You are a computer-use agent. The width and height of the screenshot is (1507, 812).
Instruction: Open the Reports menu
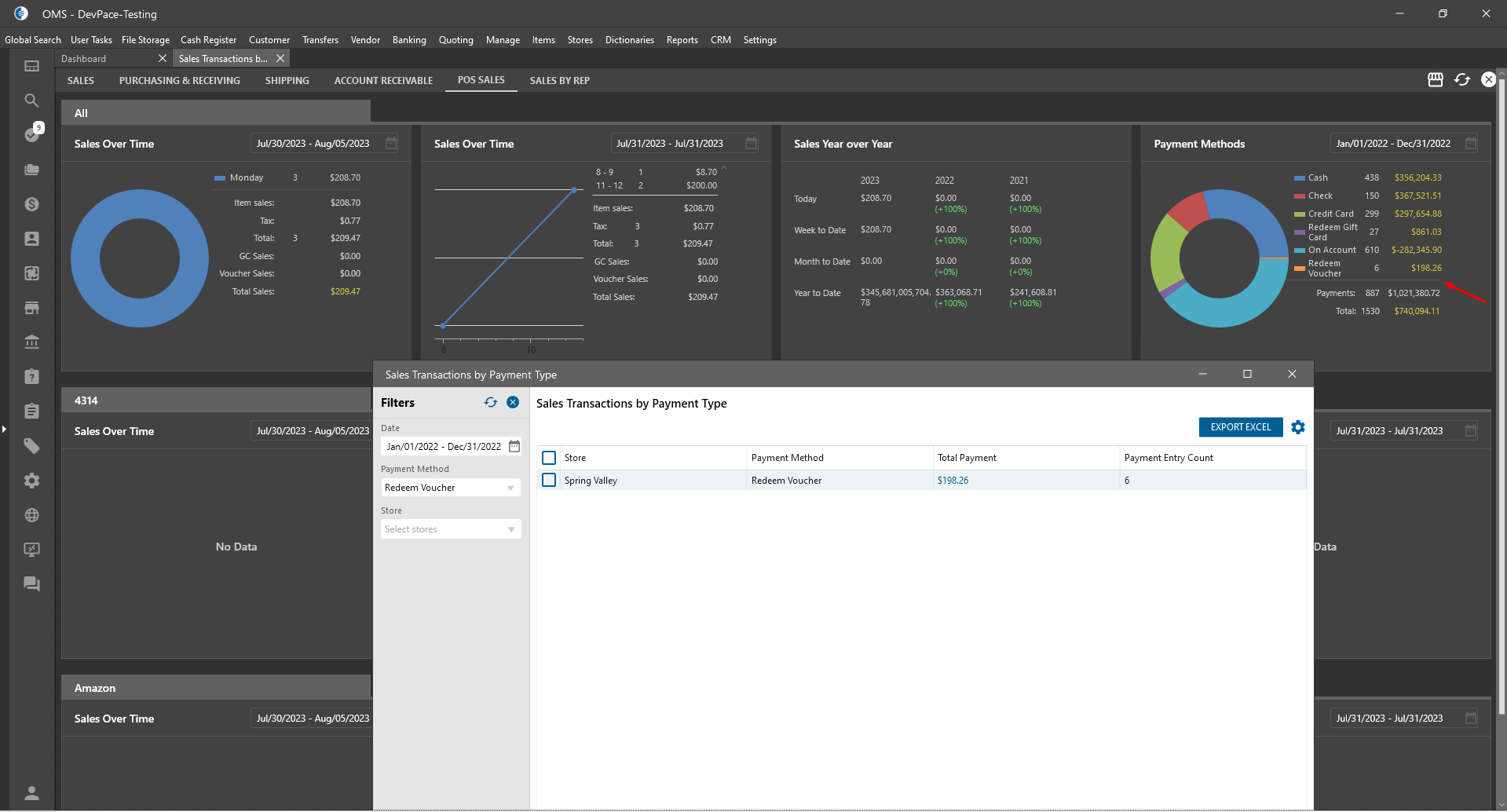point(682,40)
